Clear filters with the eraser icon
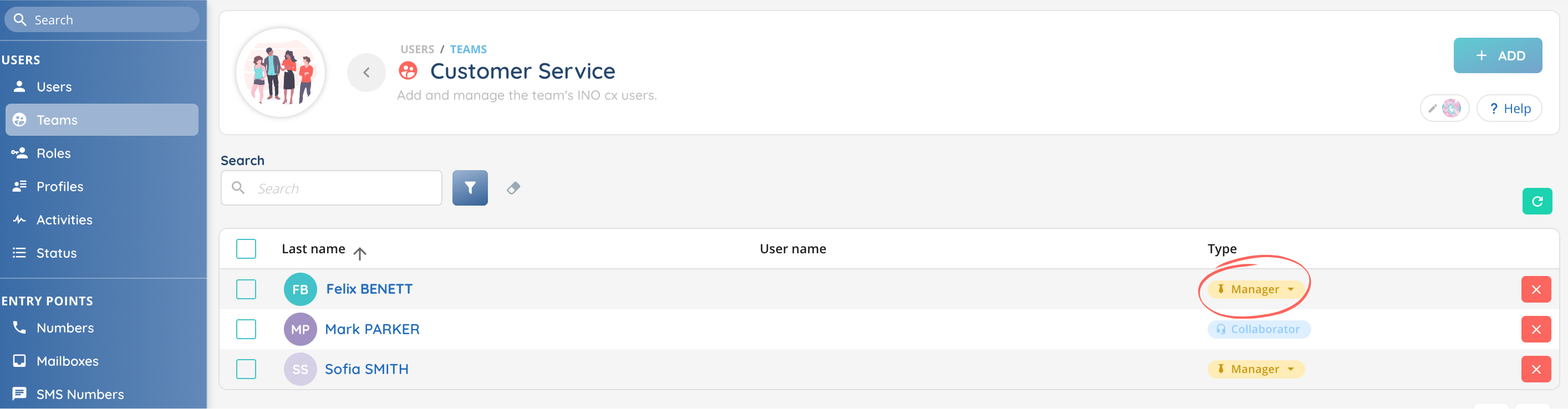Viewport: 1568px width, 409px height. 513,188
